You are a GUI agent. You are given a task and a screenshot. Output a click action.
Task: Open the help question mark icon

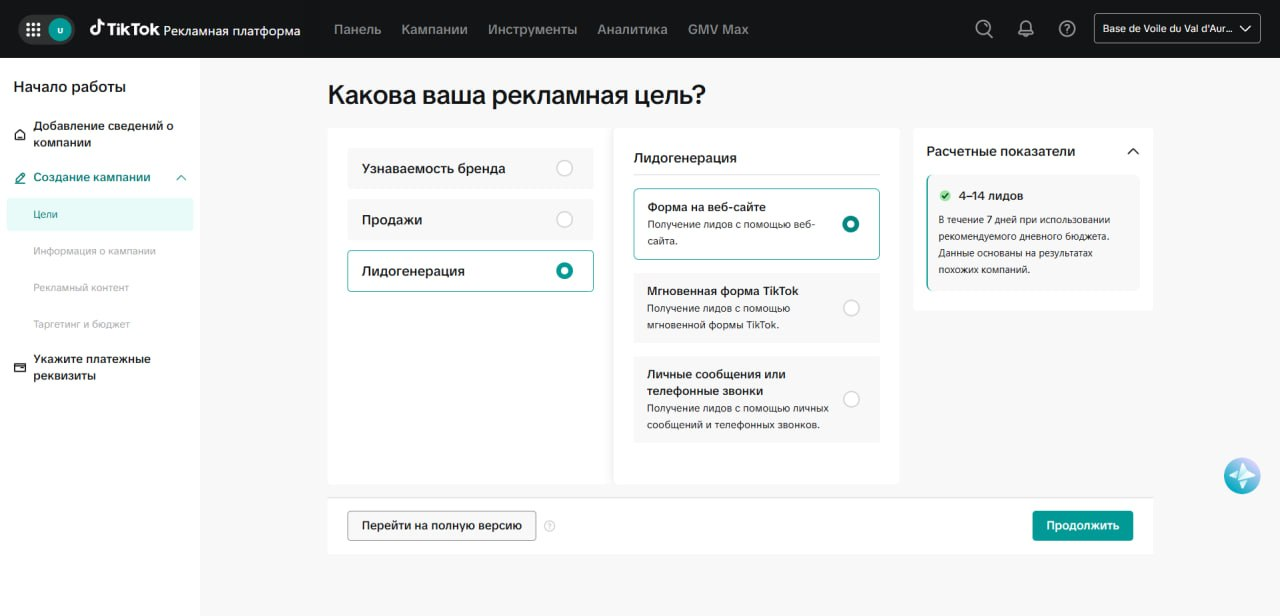pos(1067,29)
